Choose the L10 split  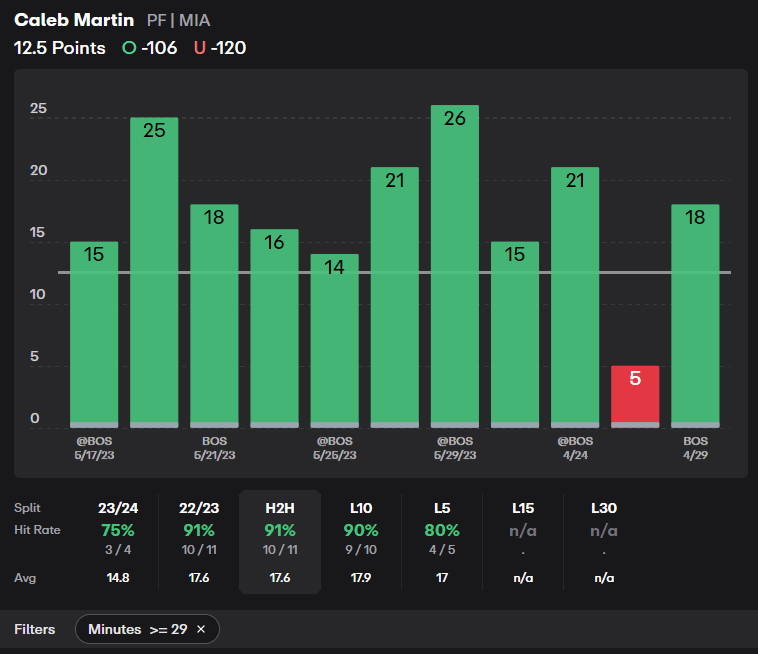click(361, 508)
